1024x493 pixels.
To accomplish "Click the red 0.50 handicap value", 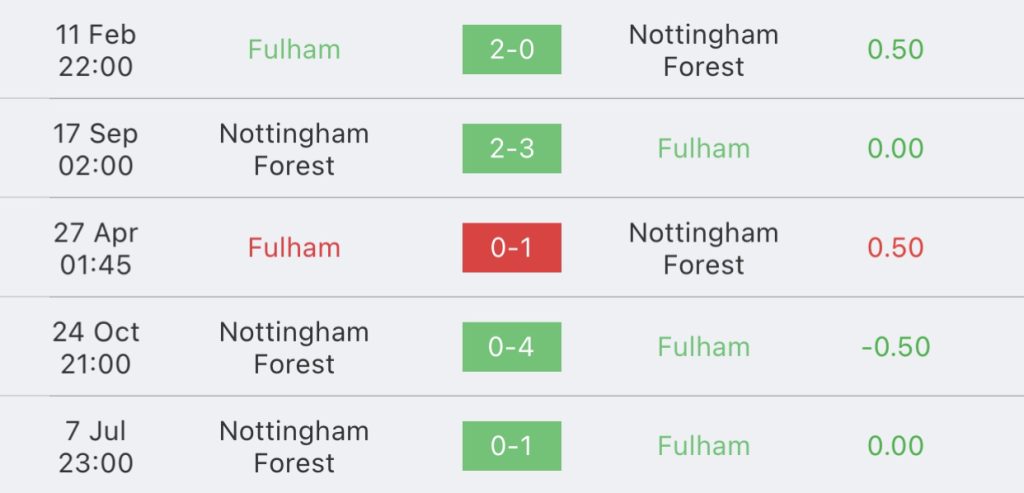I will click(x=895, y=247).
